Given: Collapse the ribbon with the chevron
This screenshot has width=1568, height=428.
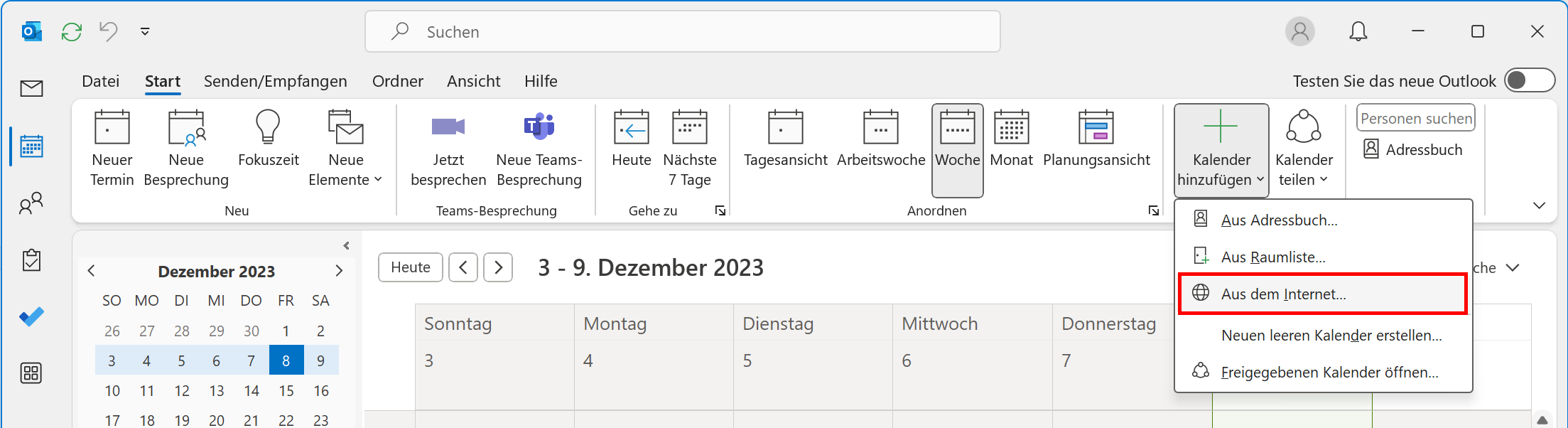Looking at the screenshot, I should click(1539, 205).
